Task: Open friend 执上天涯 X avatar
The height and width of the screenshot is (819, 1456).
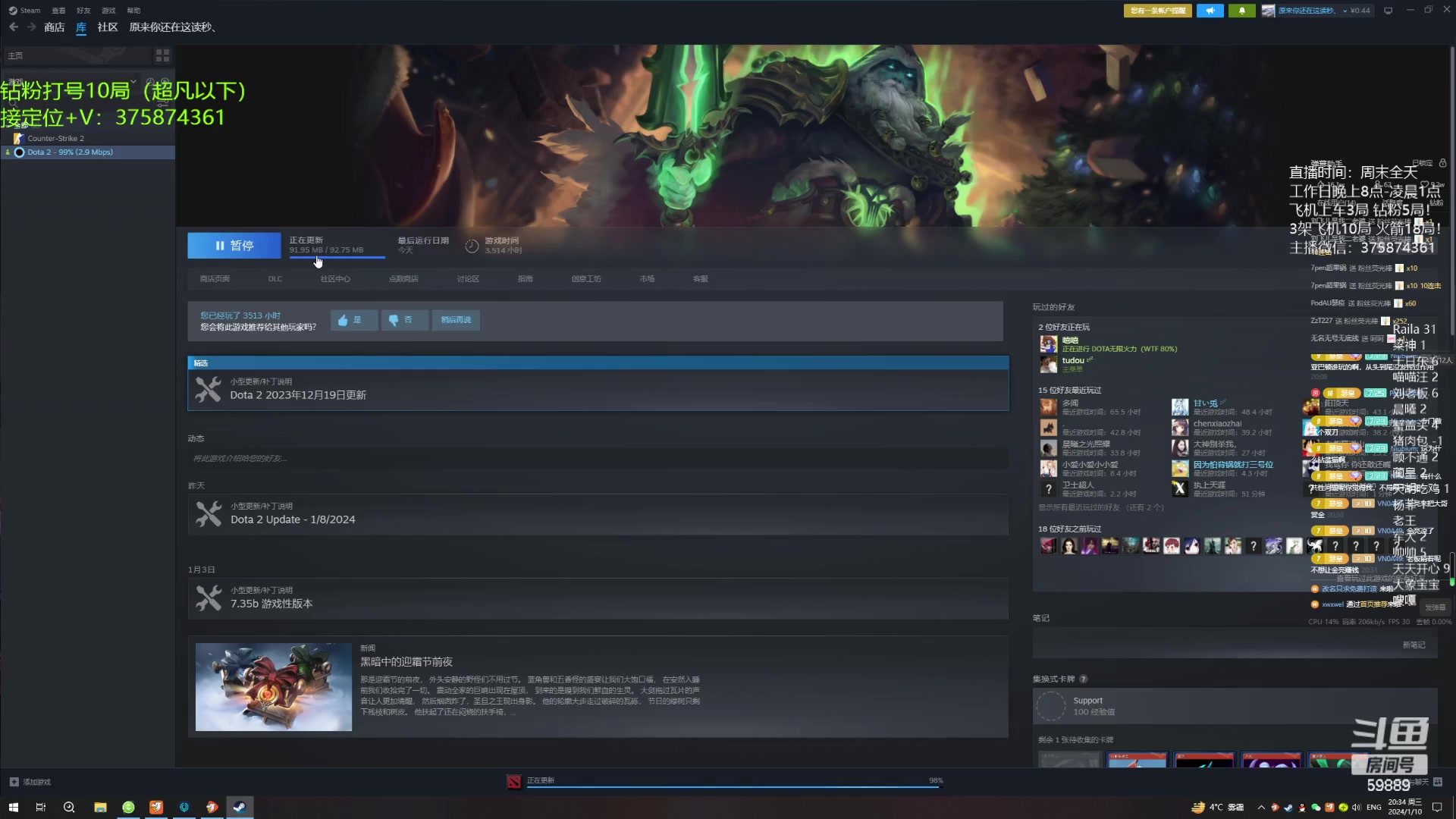Action: pyautogui.click(x=1180, y=489)
